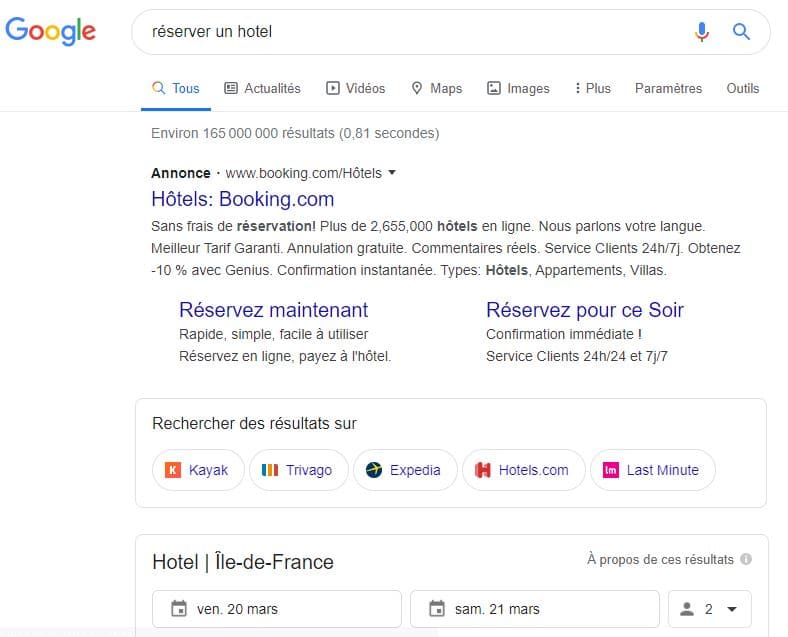Open the Maps tab
The height and width of the screenshot is (637, 788).
437,88
